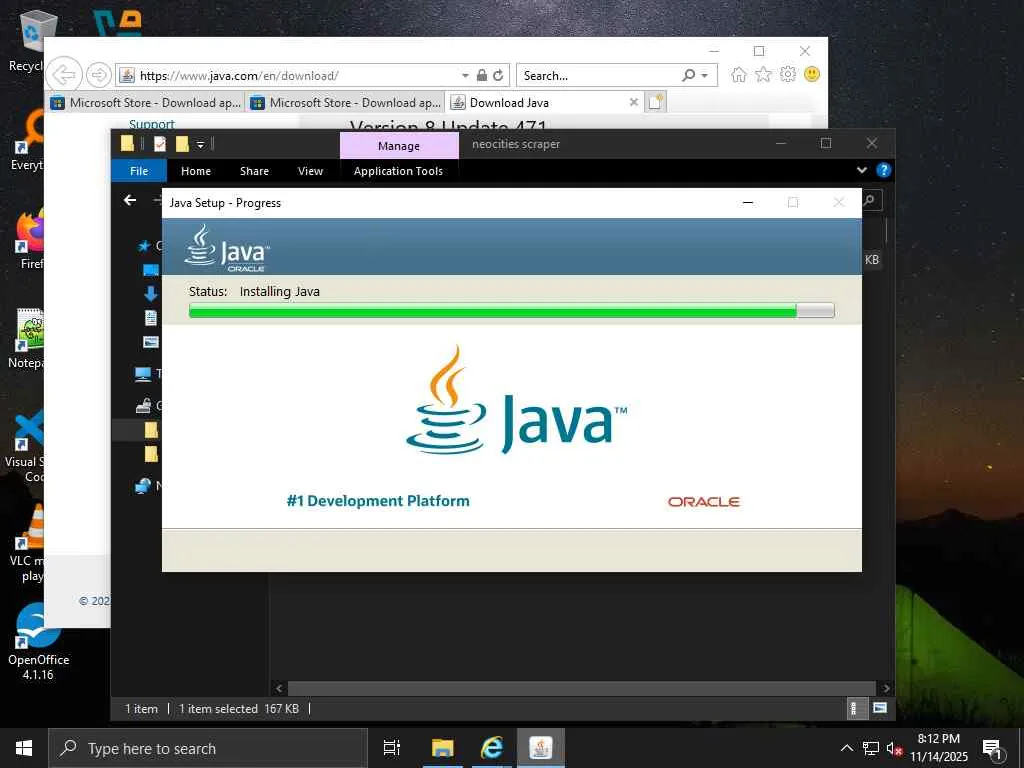The width and height of the screenshot is (1024, 768).
Task: Open the Home ribbon tab in File Explorer
Action: pos(196,171)
